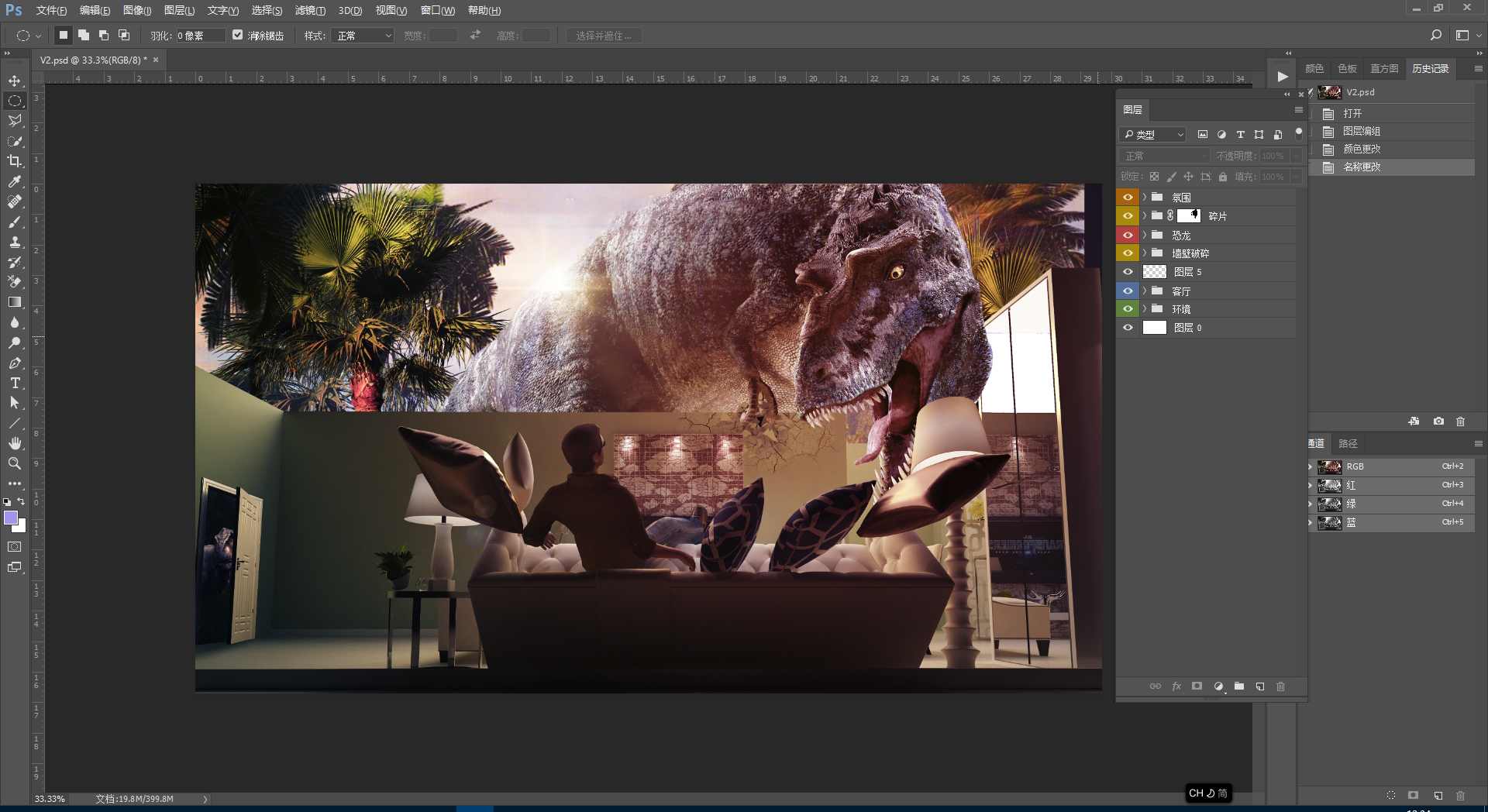Select the 红 channel
The image size is (1488, 812).
pyautogui.click(x=1392, y=485)
